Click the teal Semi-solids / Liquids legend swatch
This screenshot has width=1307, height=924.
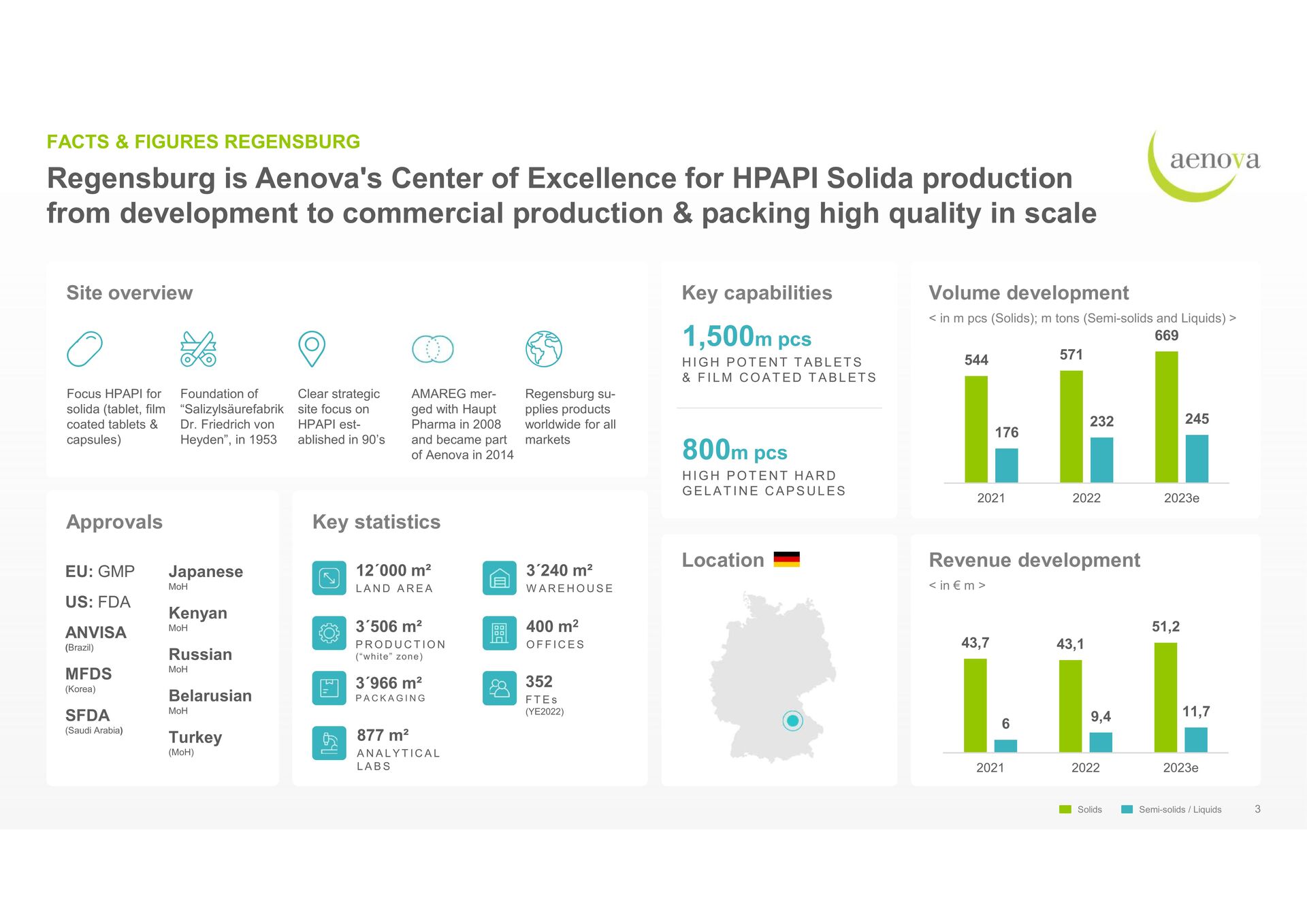[x=1127, y=809]
